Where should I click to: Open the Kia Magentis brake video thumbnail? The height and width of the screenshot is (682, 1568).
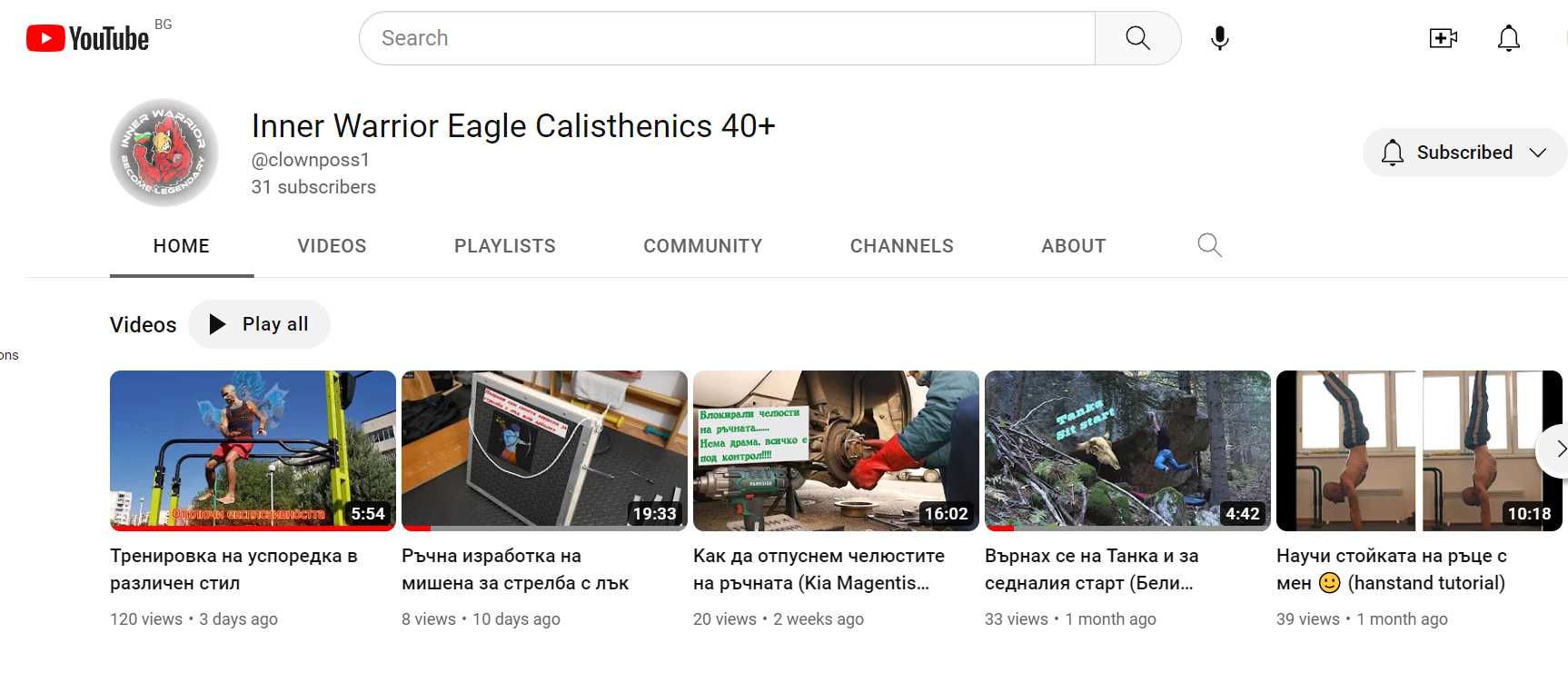[836, 450]
